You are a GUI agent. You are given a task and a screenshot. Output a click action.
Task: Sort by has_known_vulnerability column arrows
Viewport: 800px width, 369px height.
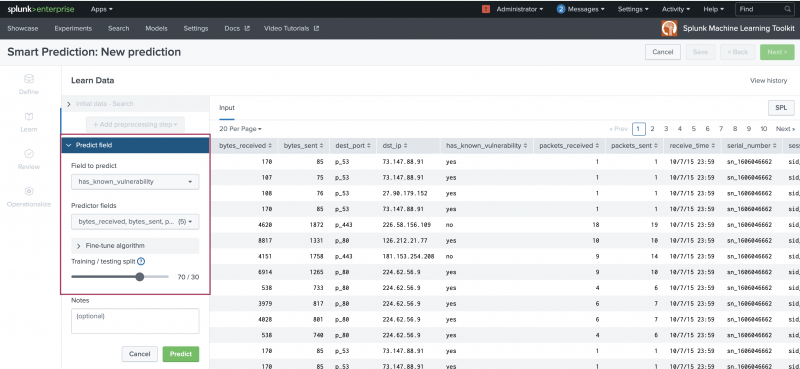pos(526,146)
